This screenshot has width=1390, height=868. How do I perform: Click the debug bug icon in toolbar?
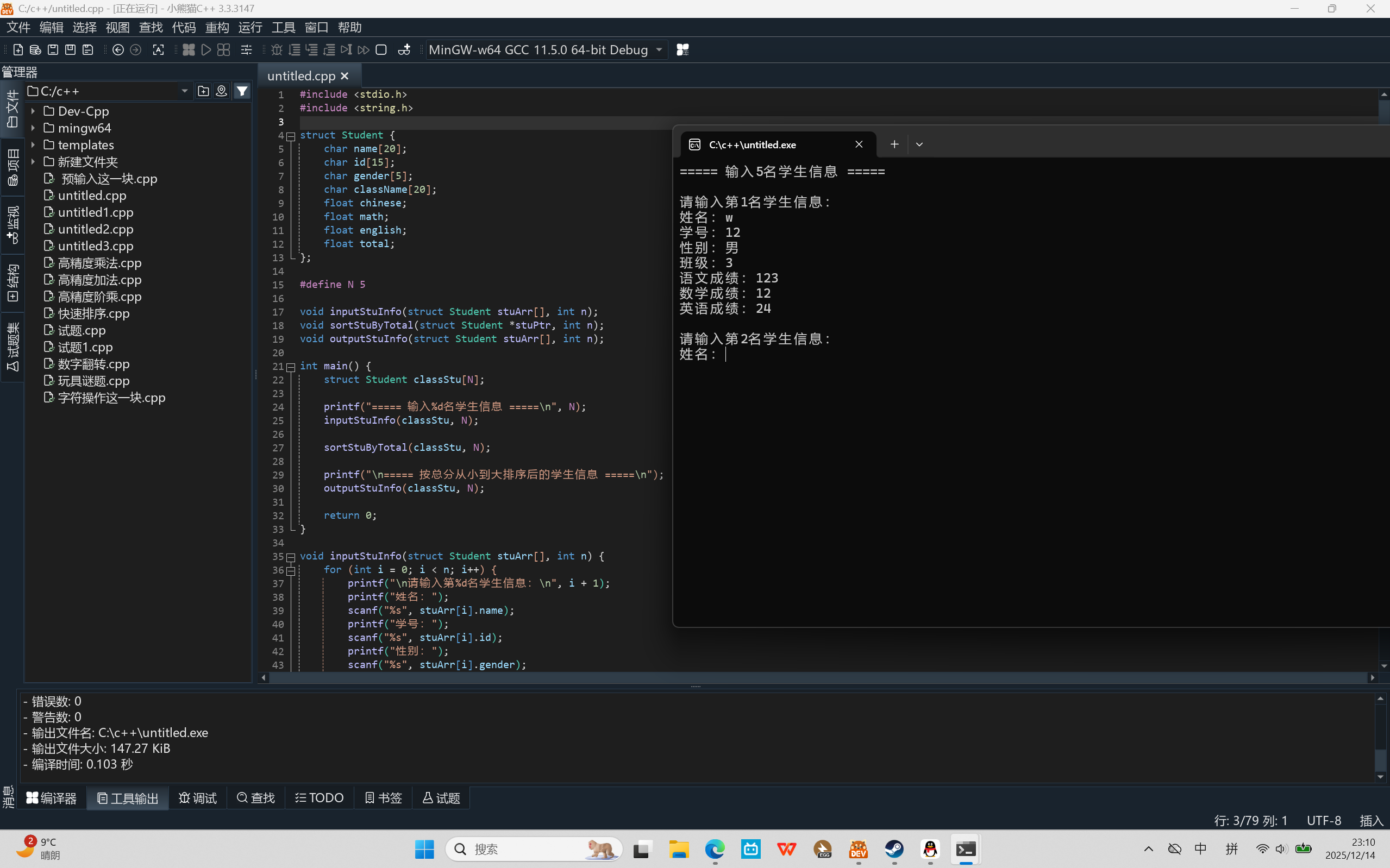pyautogui.click(x=277, y=50)
